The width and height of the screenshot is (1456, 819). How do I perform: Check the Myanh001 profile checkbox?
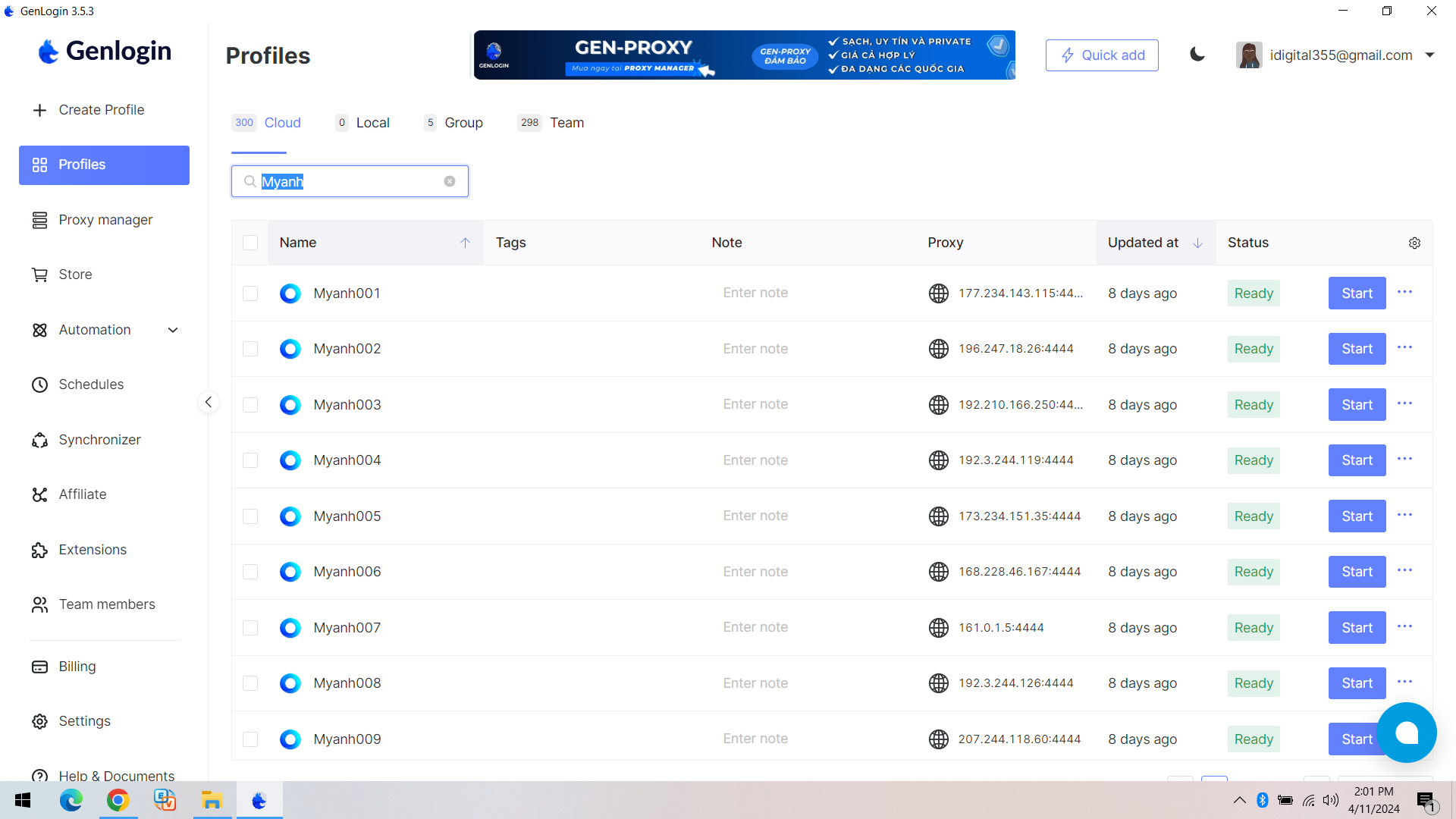pos(250,293)
